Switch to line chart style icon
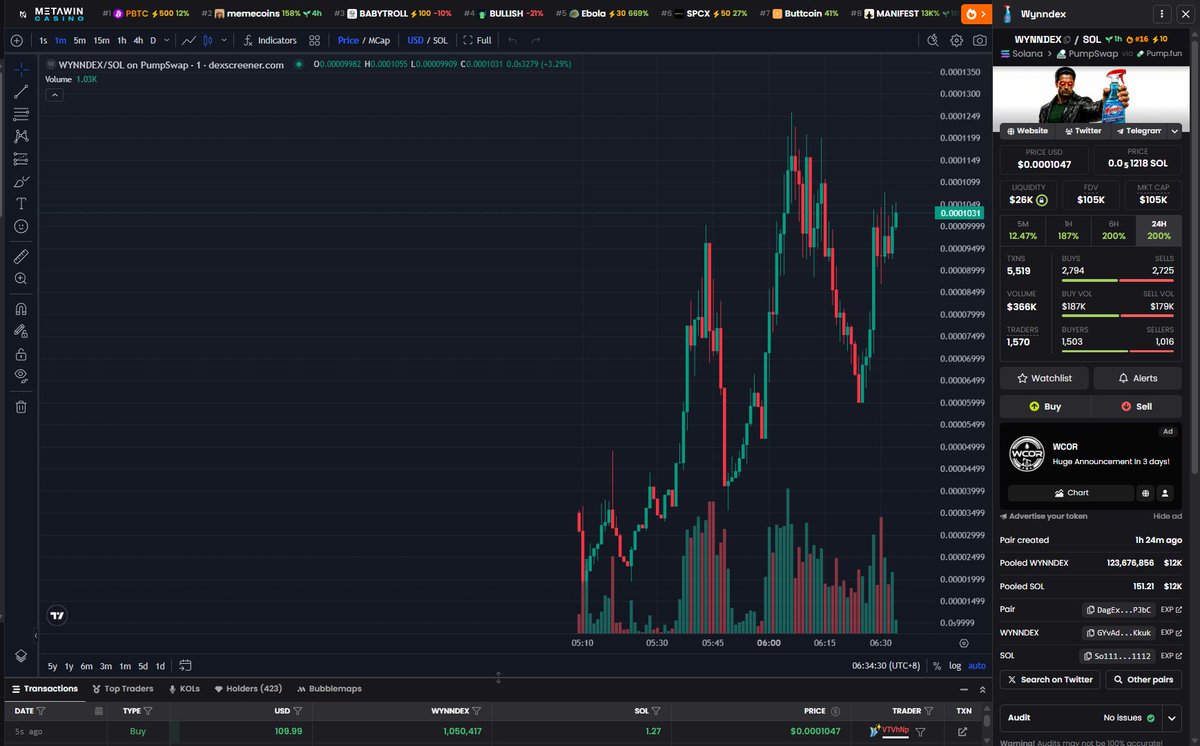Image resolution: width=1200 pixels, height=746 pixels. (x=188, y=40)
